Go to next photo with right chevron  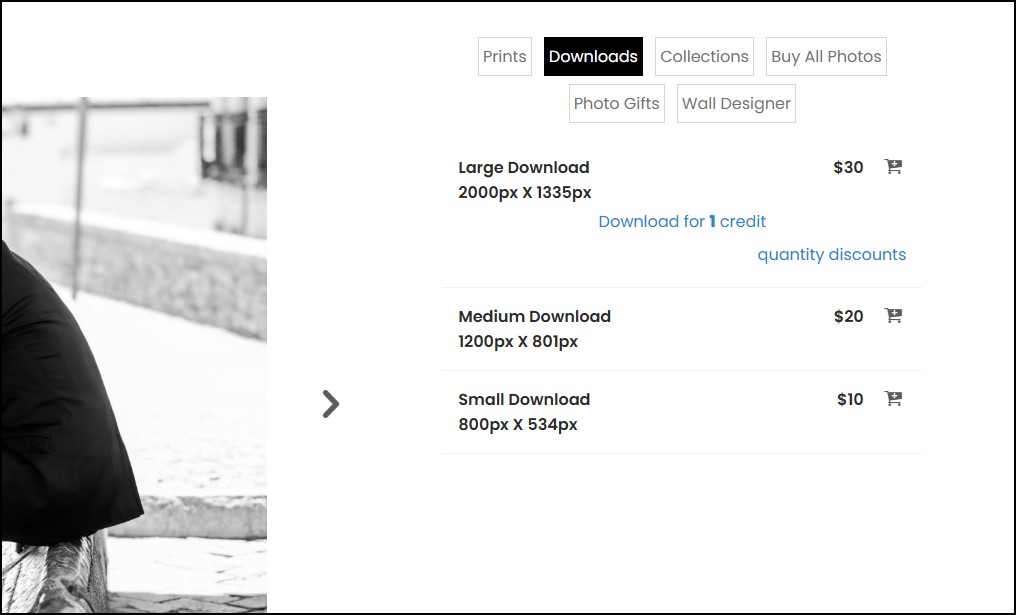pos(330,404)
